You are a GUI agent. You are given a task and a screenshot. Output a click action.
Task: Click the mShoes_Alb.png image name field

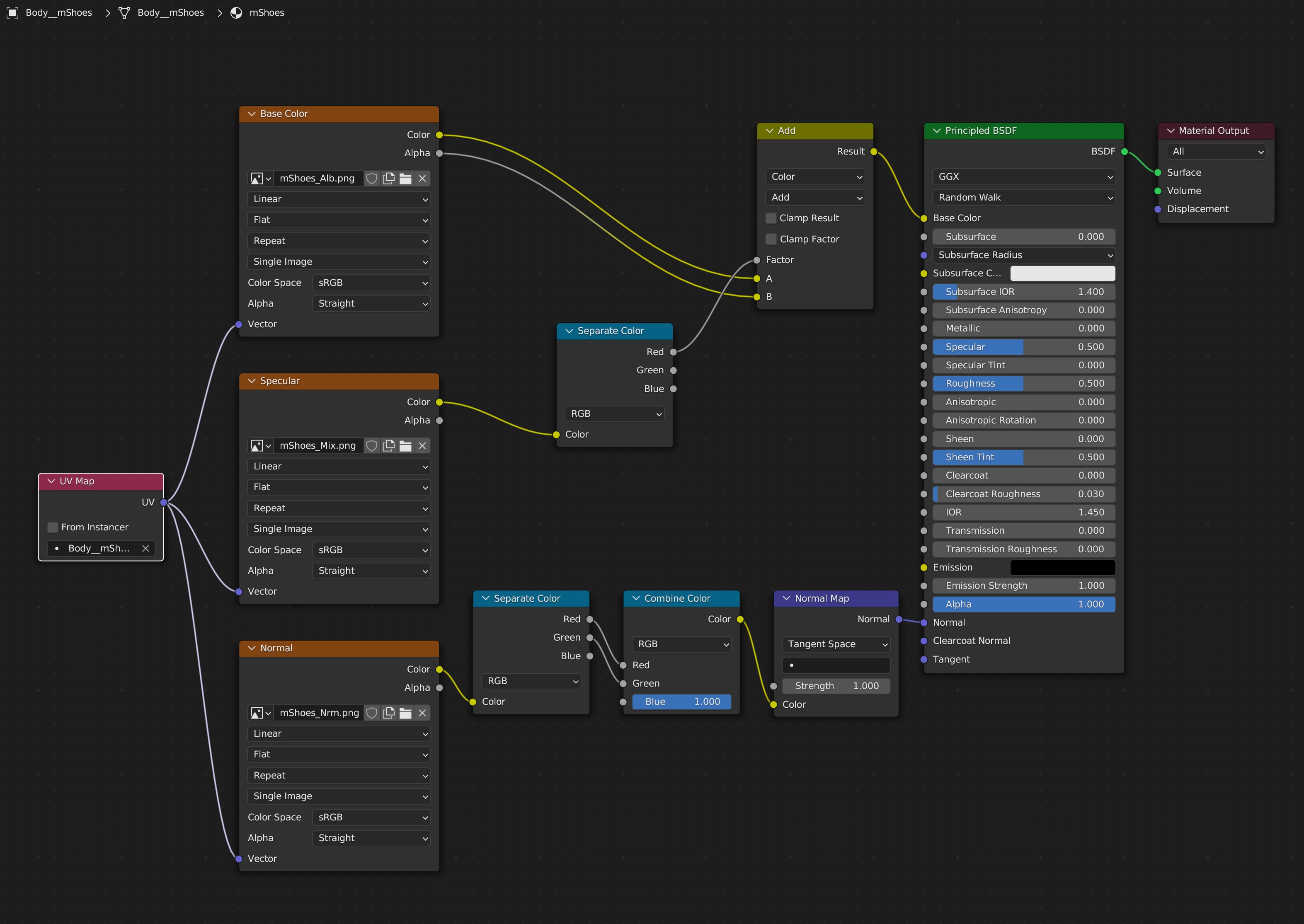tap(318, 179)
